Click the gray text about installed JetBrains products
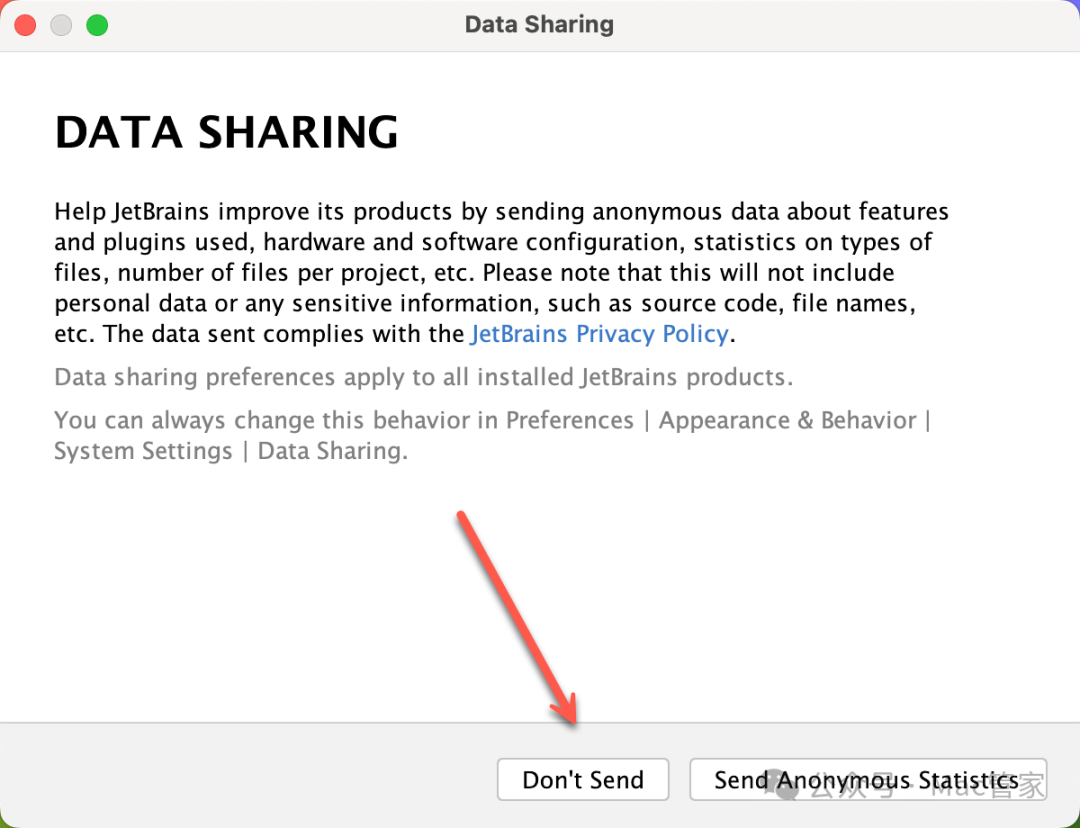Screen dimensions: 1080x828 [424, 377]
